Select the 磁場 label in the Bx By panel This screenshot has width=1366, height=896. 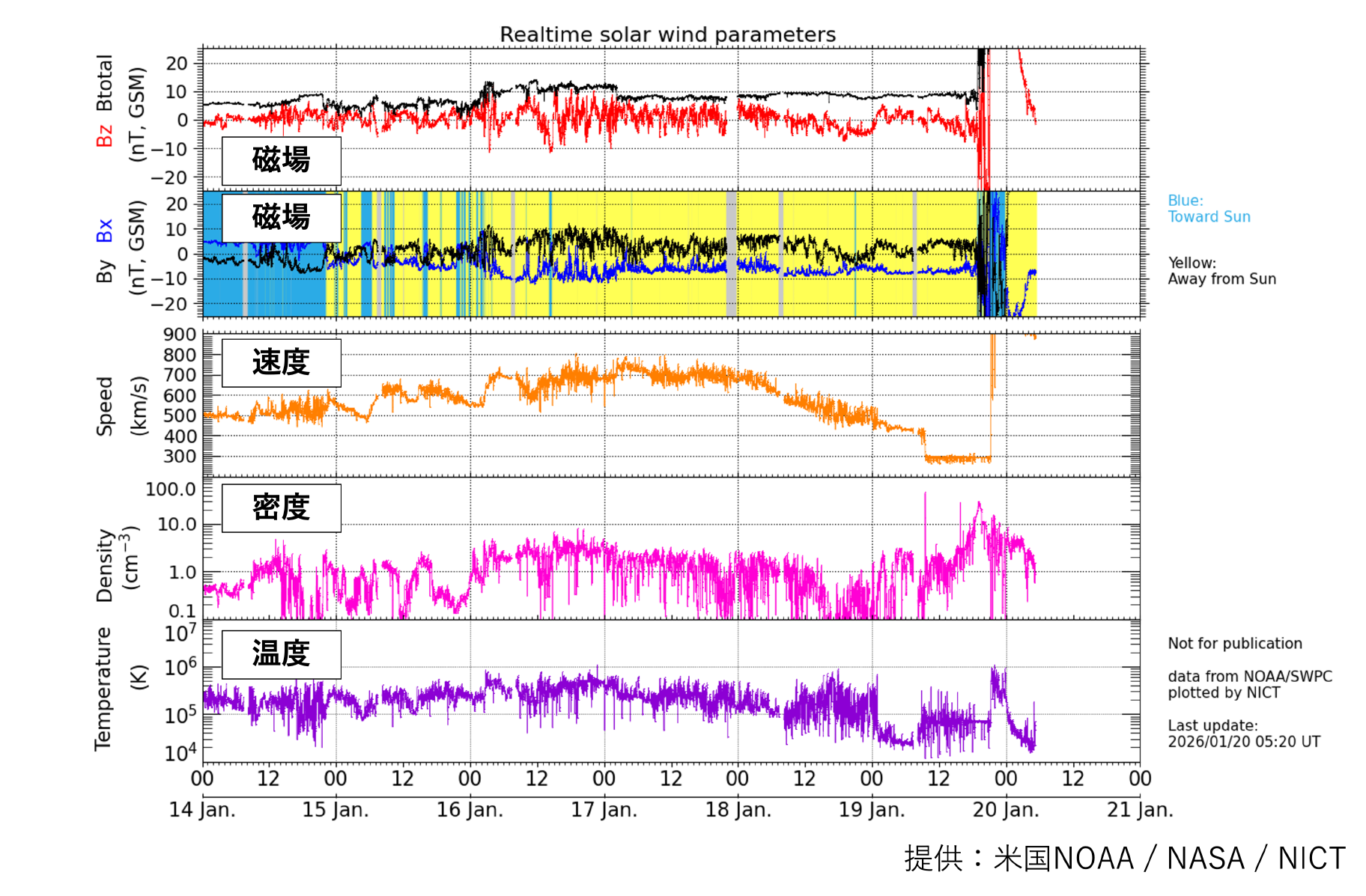[x=281, y=217]
